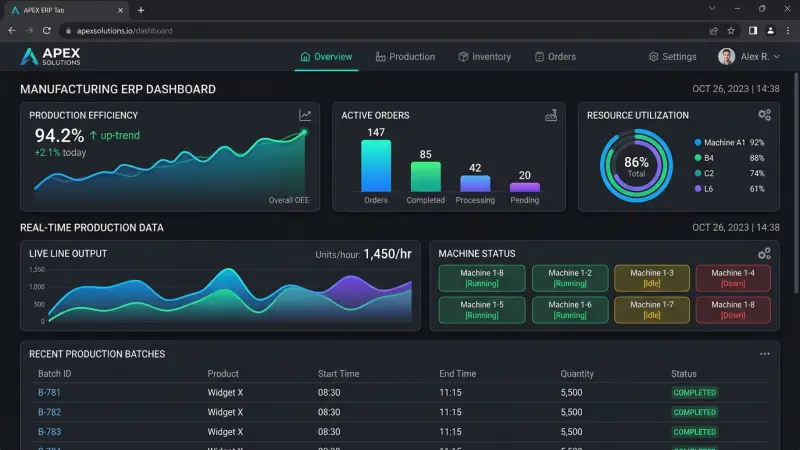Screen dimensions: 800x450
Task: Bookmark the page with the star icon
Action: click(731, 31)
